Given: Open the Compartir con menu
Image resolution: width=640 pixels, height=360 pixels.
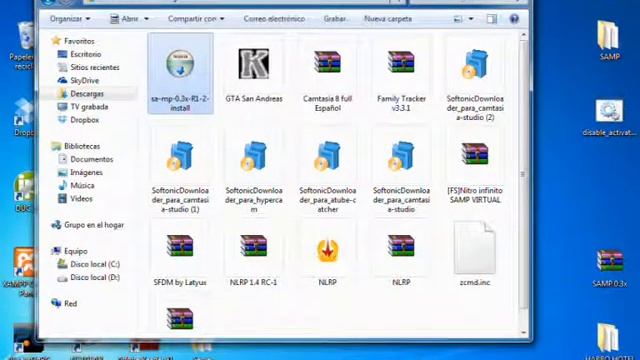Looking at the screenshot, I should tap(196, 19).
